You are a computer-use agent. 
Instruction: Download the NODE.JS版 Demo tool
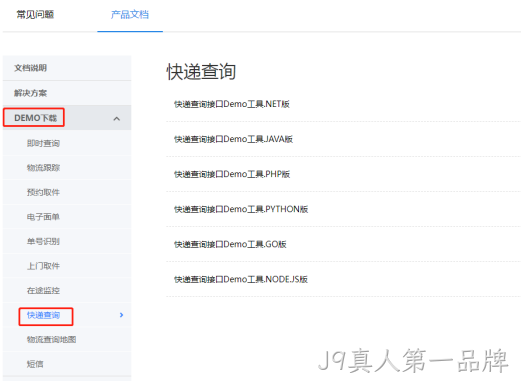[x=241, y=279]
